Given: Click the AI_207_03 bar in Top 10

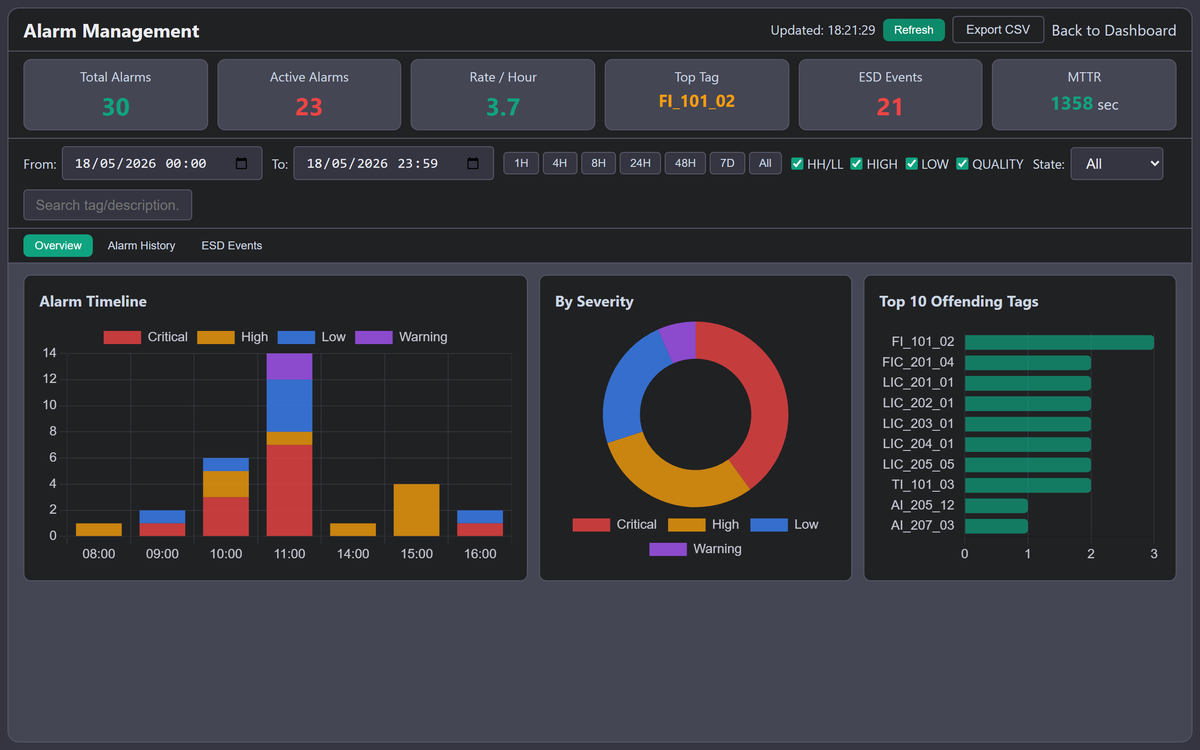Looking at the screenshot, I should coord(996,526).
